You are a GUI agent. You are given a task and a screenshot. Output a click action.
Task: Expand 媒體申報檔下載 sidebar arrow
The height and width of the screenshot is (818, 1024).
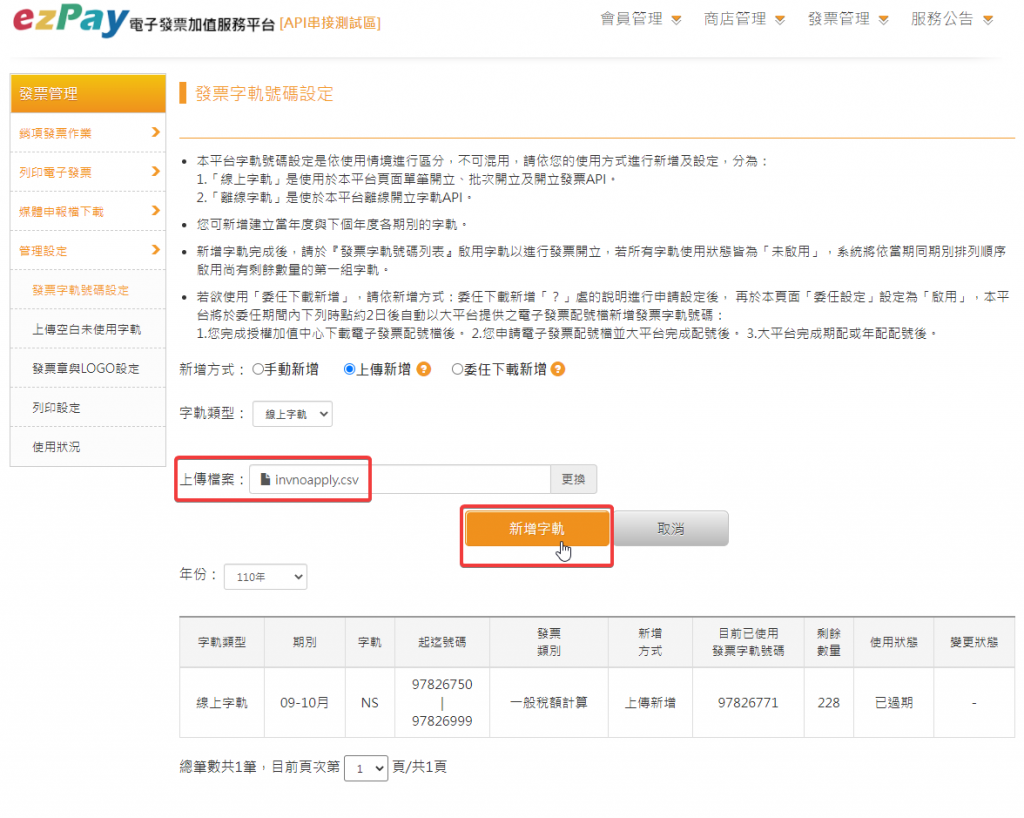coord(155,210)
